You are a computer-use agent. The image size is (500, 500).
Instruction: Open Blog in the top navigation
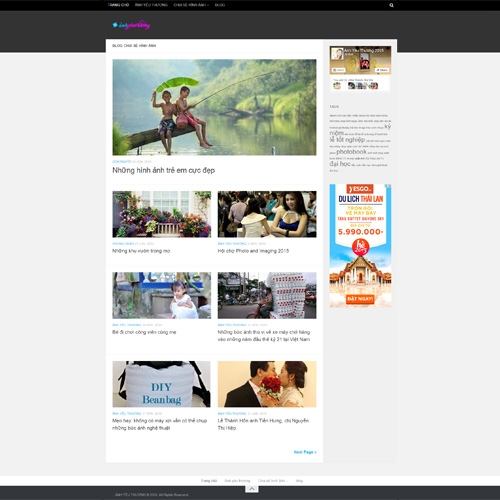(x=220, y=5)
